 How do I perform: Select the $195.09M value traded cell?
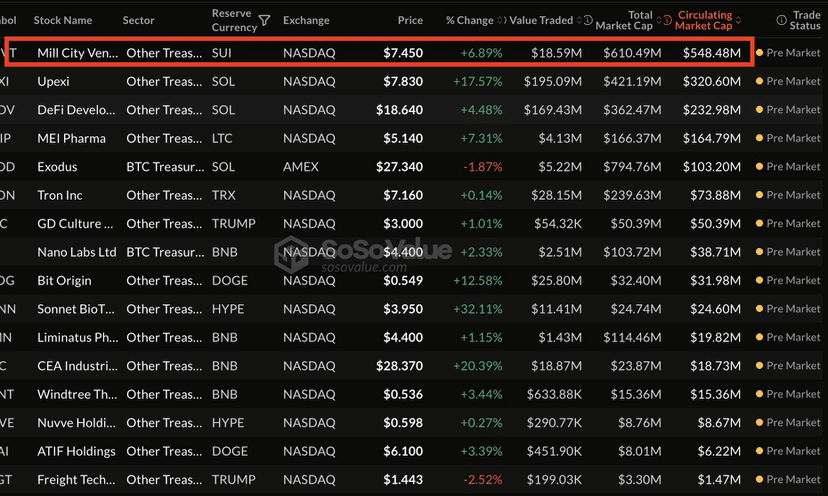coord(552,81)
